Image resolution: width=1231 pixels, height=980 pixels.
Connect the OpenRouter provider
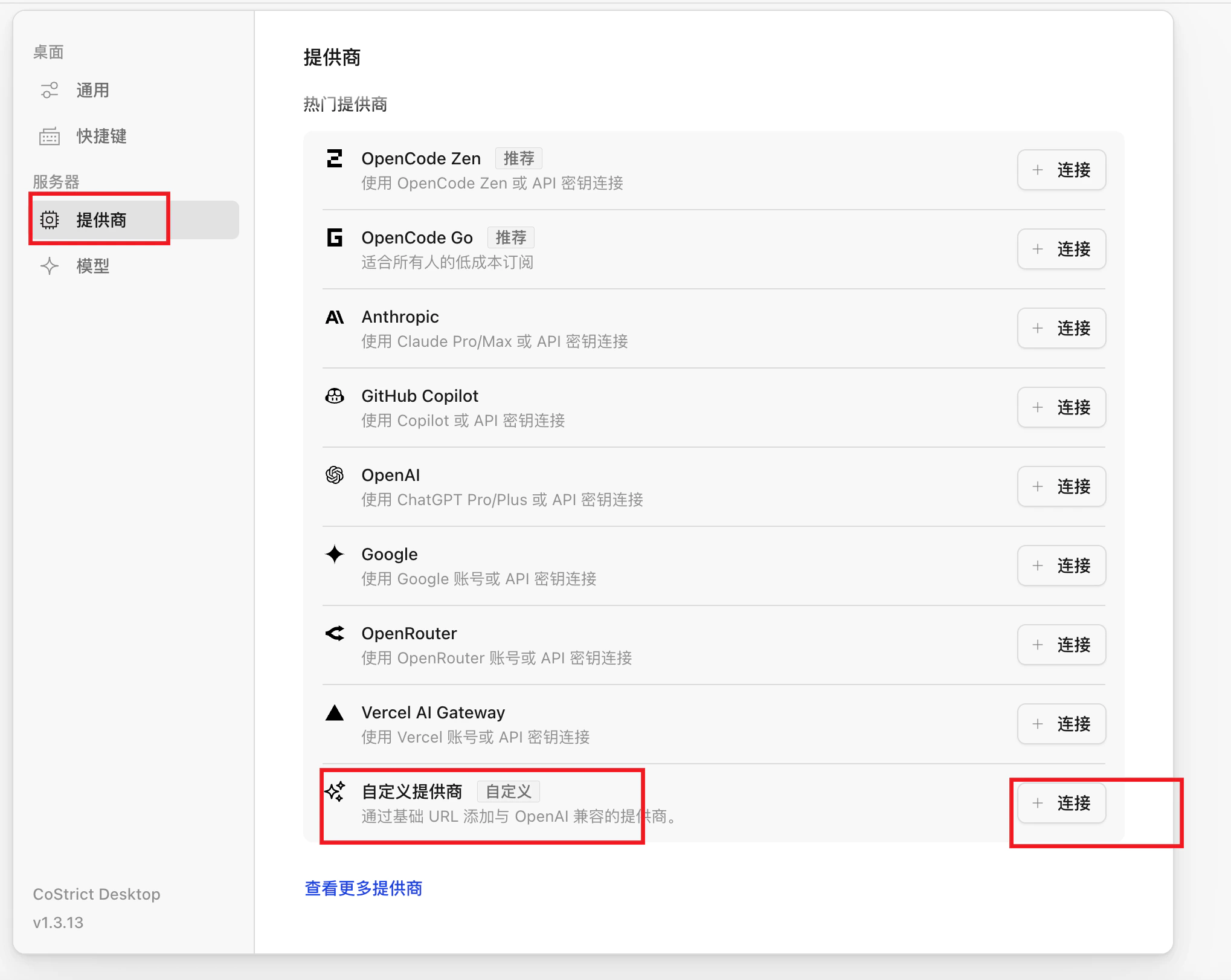point(1061,645)
